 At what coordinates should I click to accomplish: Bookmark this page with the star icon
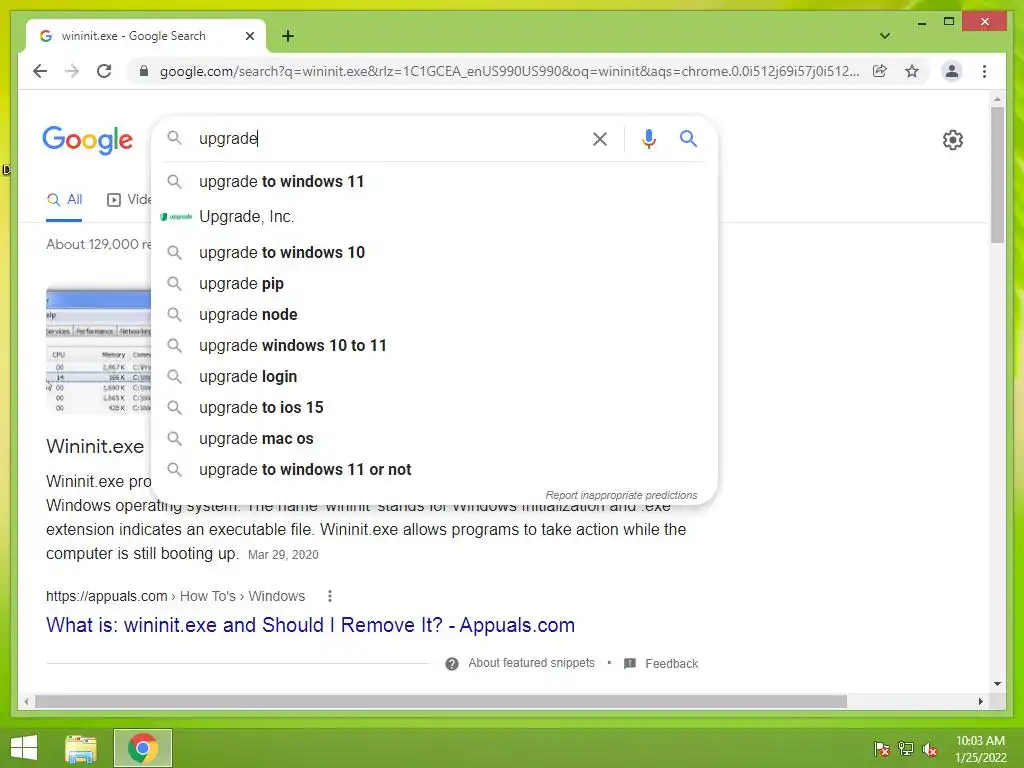[x=912, y=71]
